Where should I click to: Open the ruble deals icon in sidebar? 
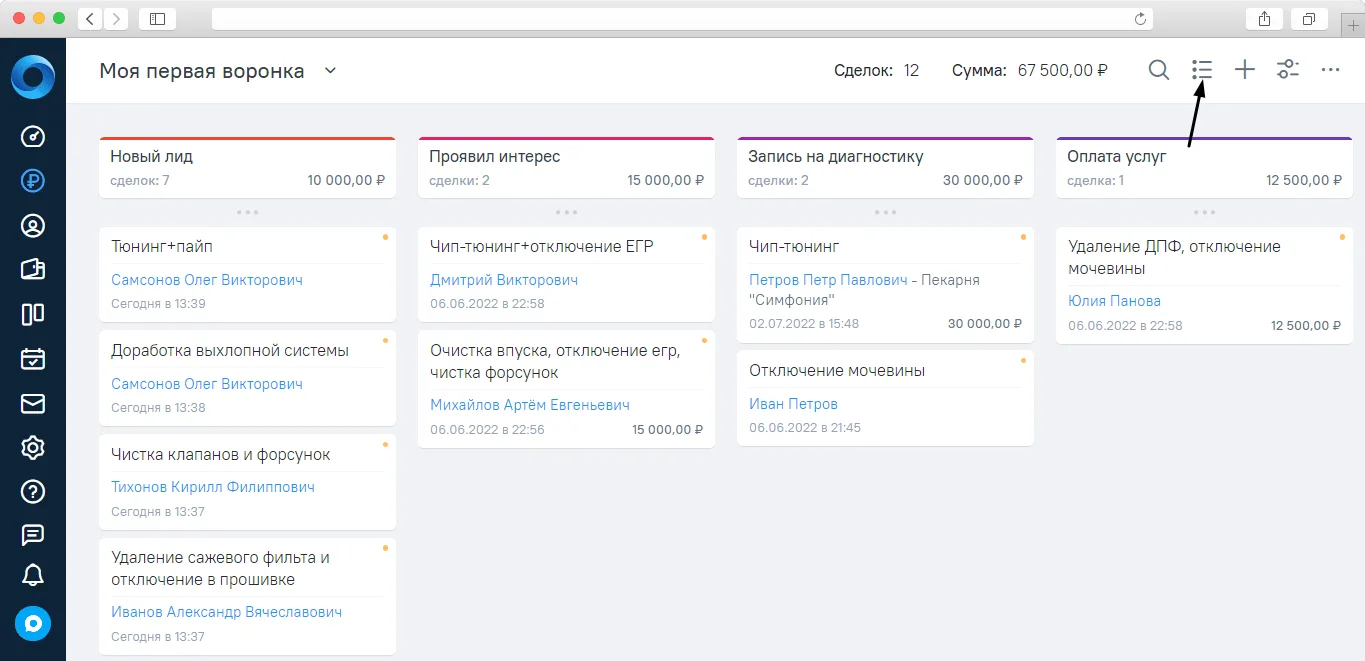point(33,182)
